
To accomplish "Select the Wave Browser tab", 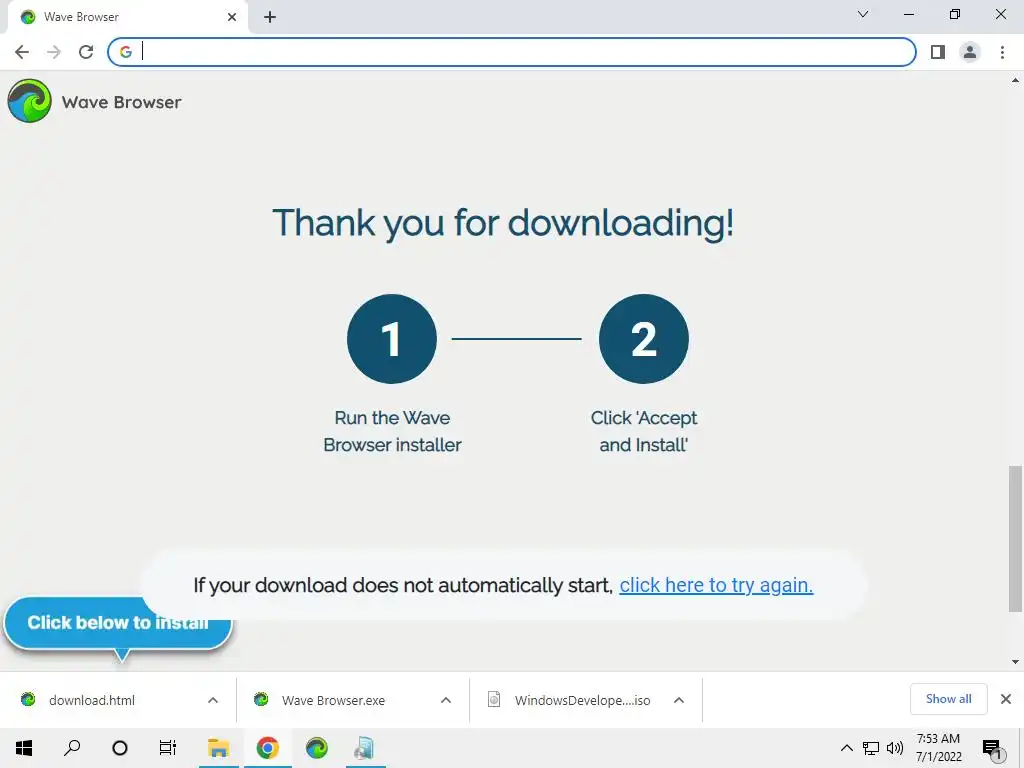I will (x=127, y=17).
